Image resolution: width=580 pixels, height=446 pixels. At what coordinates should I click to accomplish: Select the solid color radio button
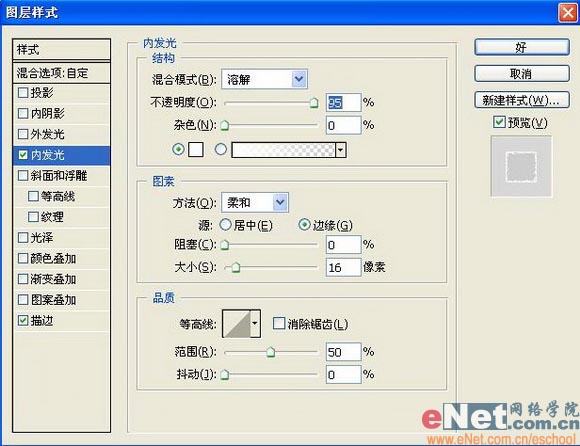[x=178, y=149]
